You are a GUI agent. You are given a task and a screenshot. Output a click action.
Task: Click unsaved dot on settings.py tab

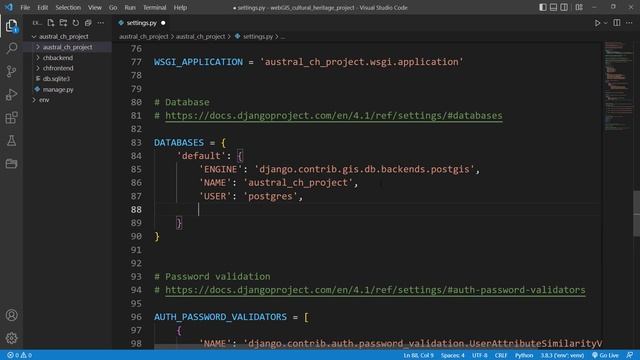[x=163, y=23]
